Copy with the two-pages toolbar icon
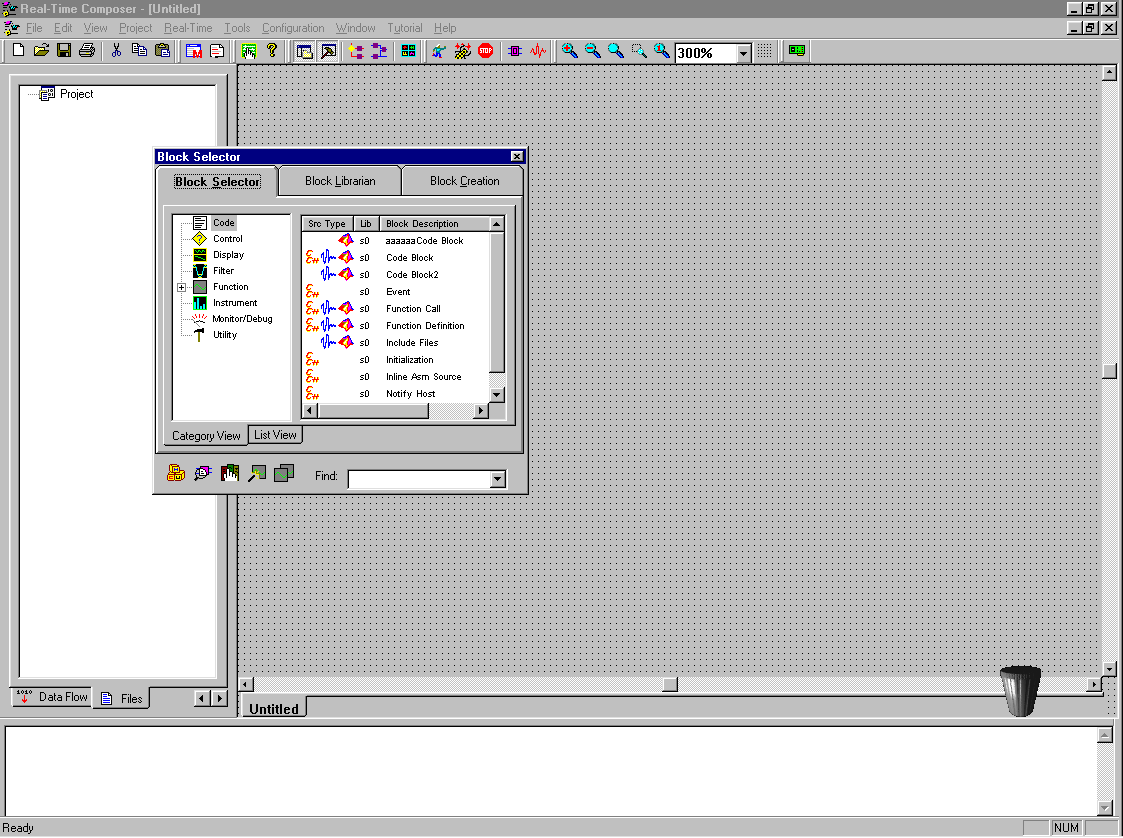Screen dimensions: 1123x838 point(139,51)
